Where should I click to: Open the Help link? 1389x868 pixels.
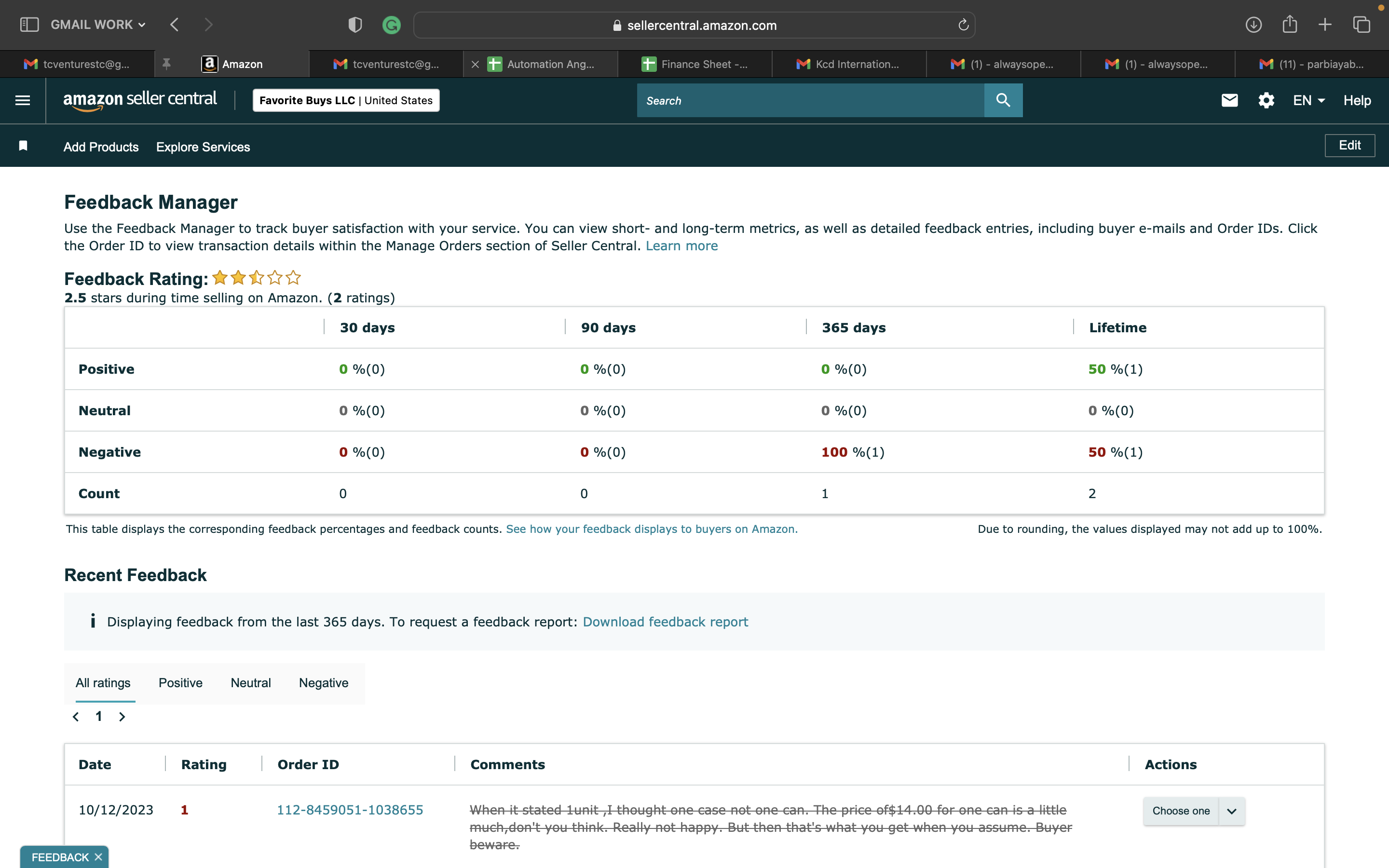(1357, 100)
